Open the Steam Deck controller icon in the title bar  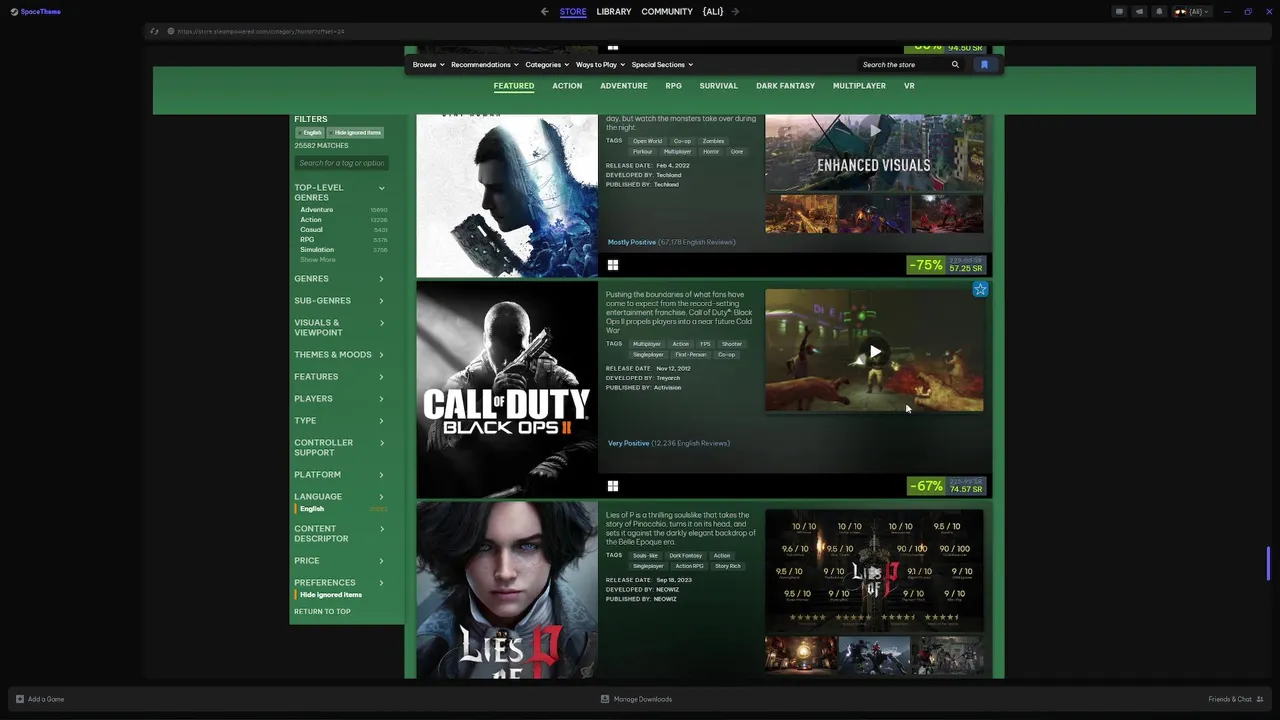click(x=1119, y=12)
